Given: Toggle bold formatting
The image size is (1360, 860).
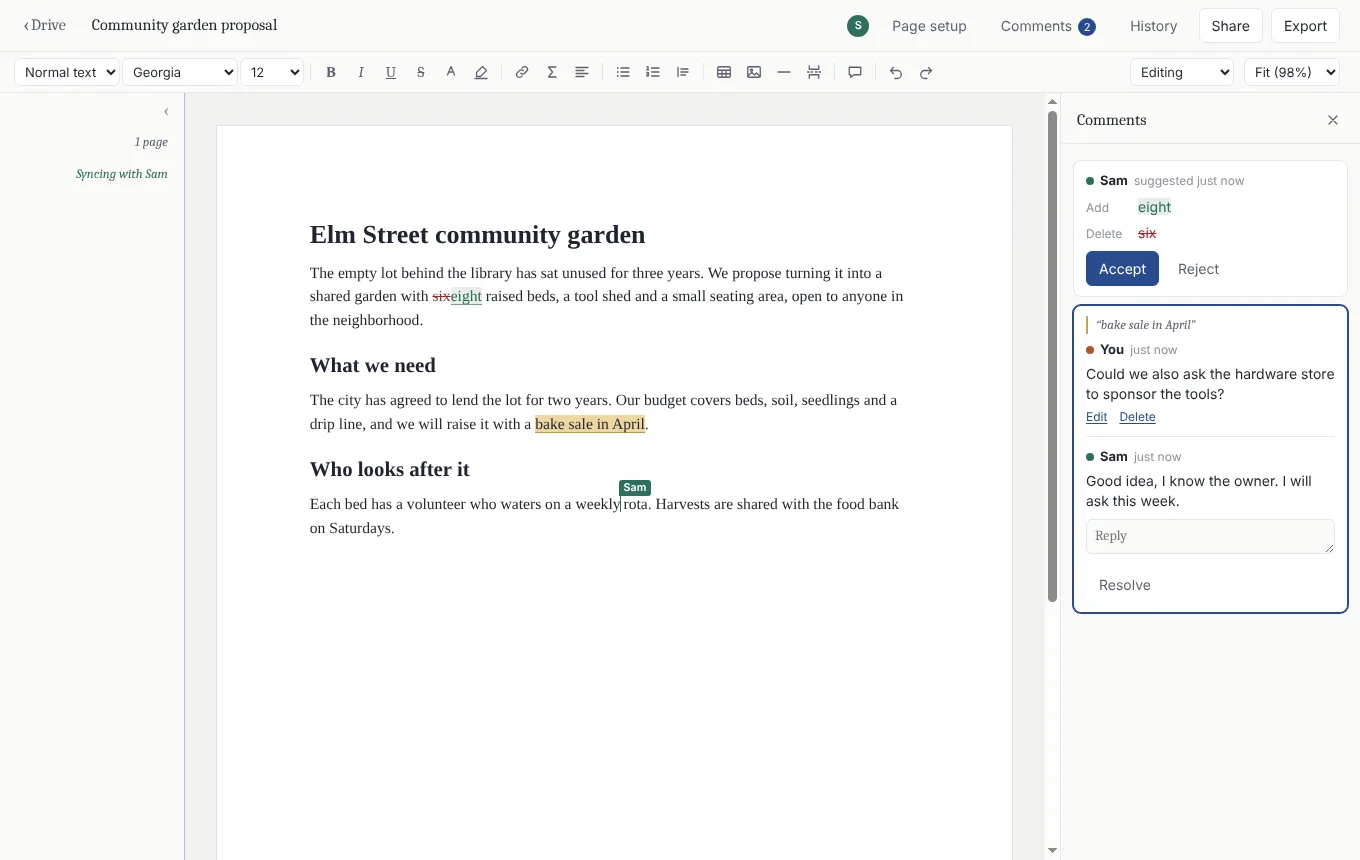Looking at the screenshot, I should (x=331, y=72).
